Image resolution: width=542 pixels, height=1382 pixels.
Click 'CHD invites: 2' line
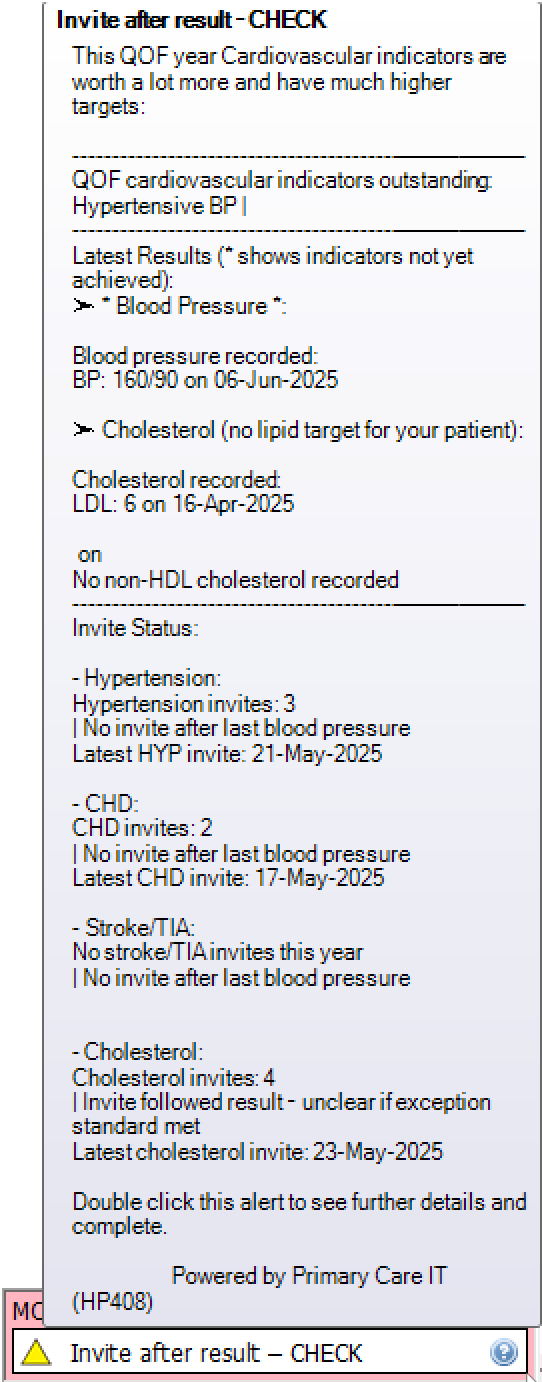coord(142,828)
